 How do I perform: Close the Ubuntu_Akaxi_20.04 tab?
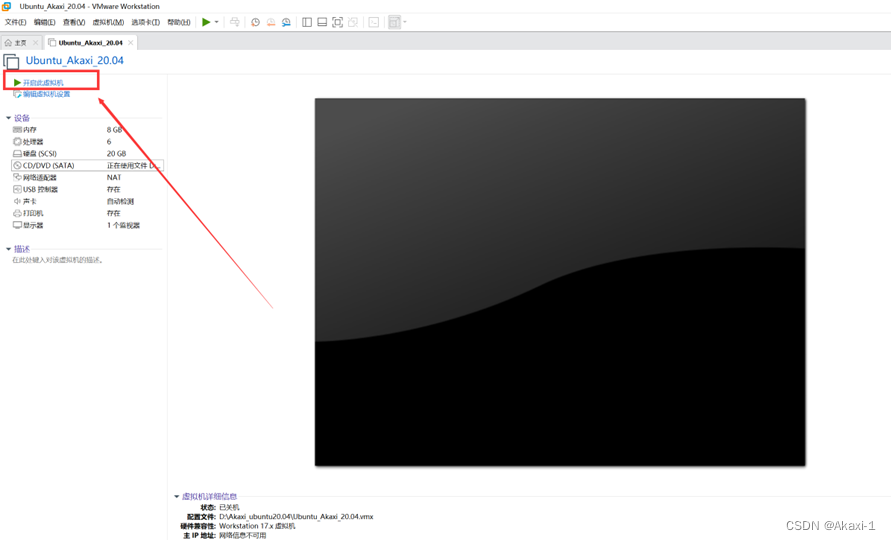coord(131,43)
